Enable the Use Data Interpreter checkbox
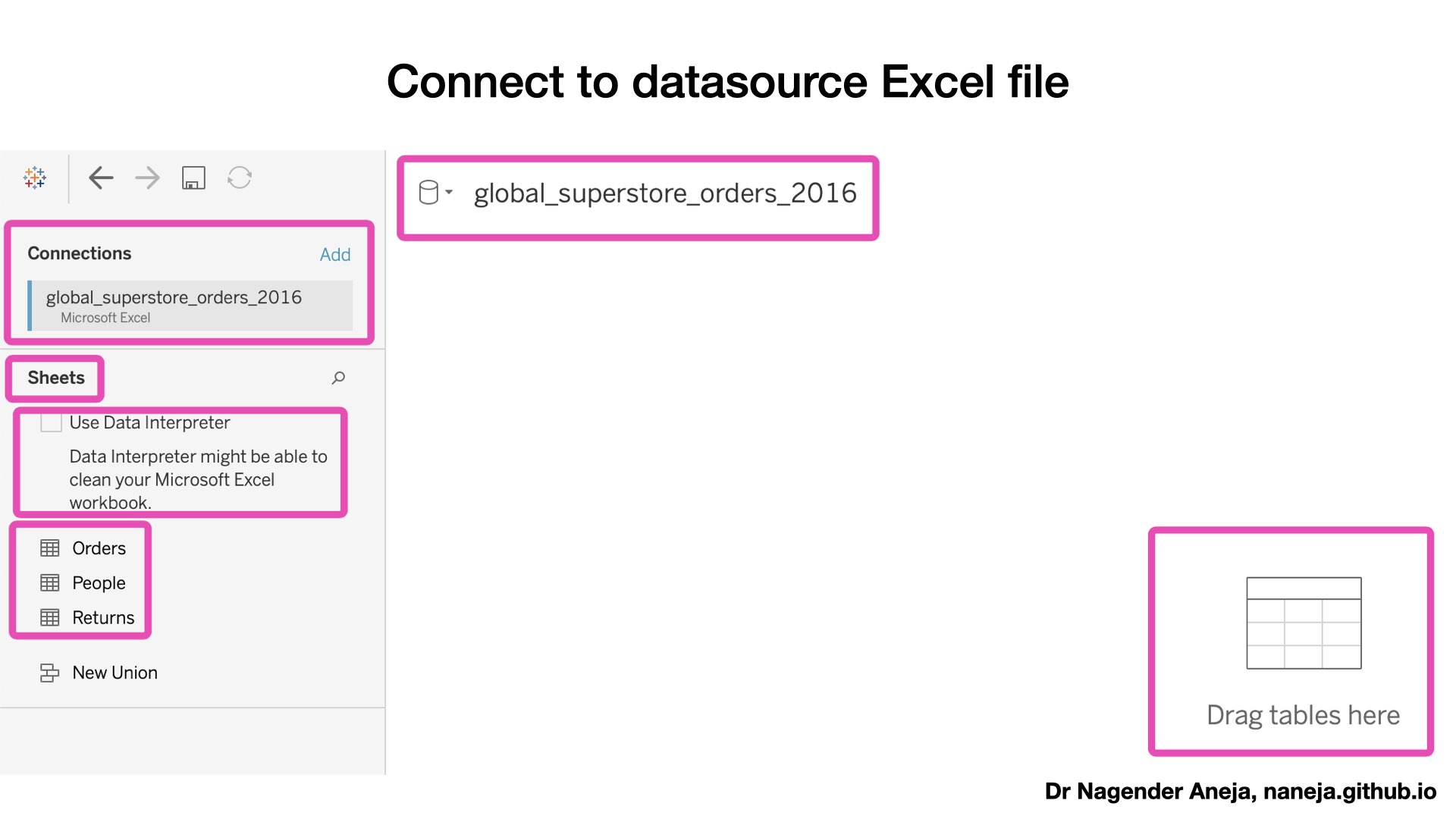 pos(51,422)
